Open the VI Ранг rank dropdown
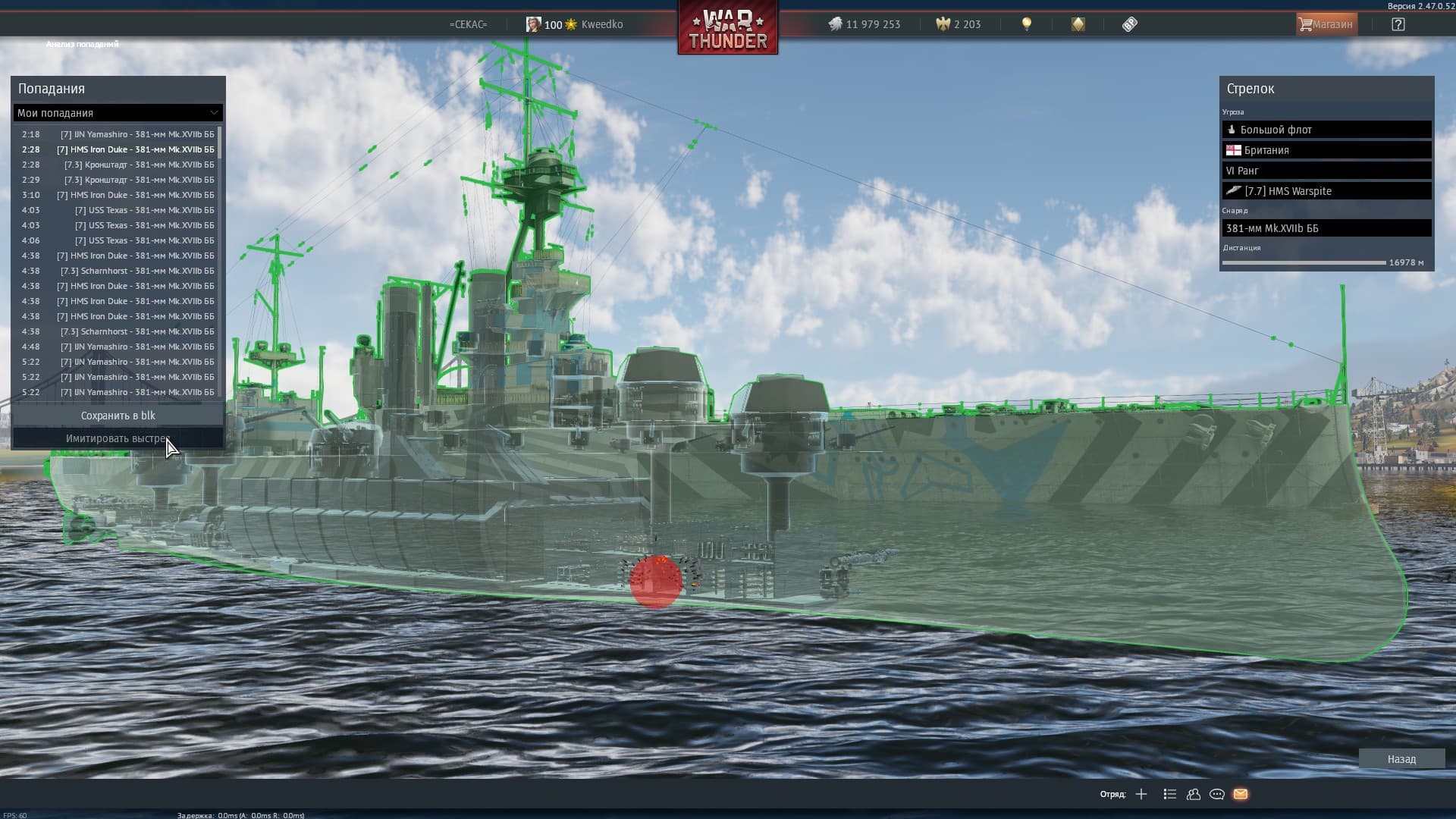This screenshot has width=1456, height=819. click(1327, 171)
